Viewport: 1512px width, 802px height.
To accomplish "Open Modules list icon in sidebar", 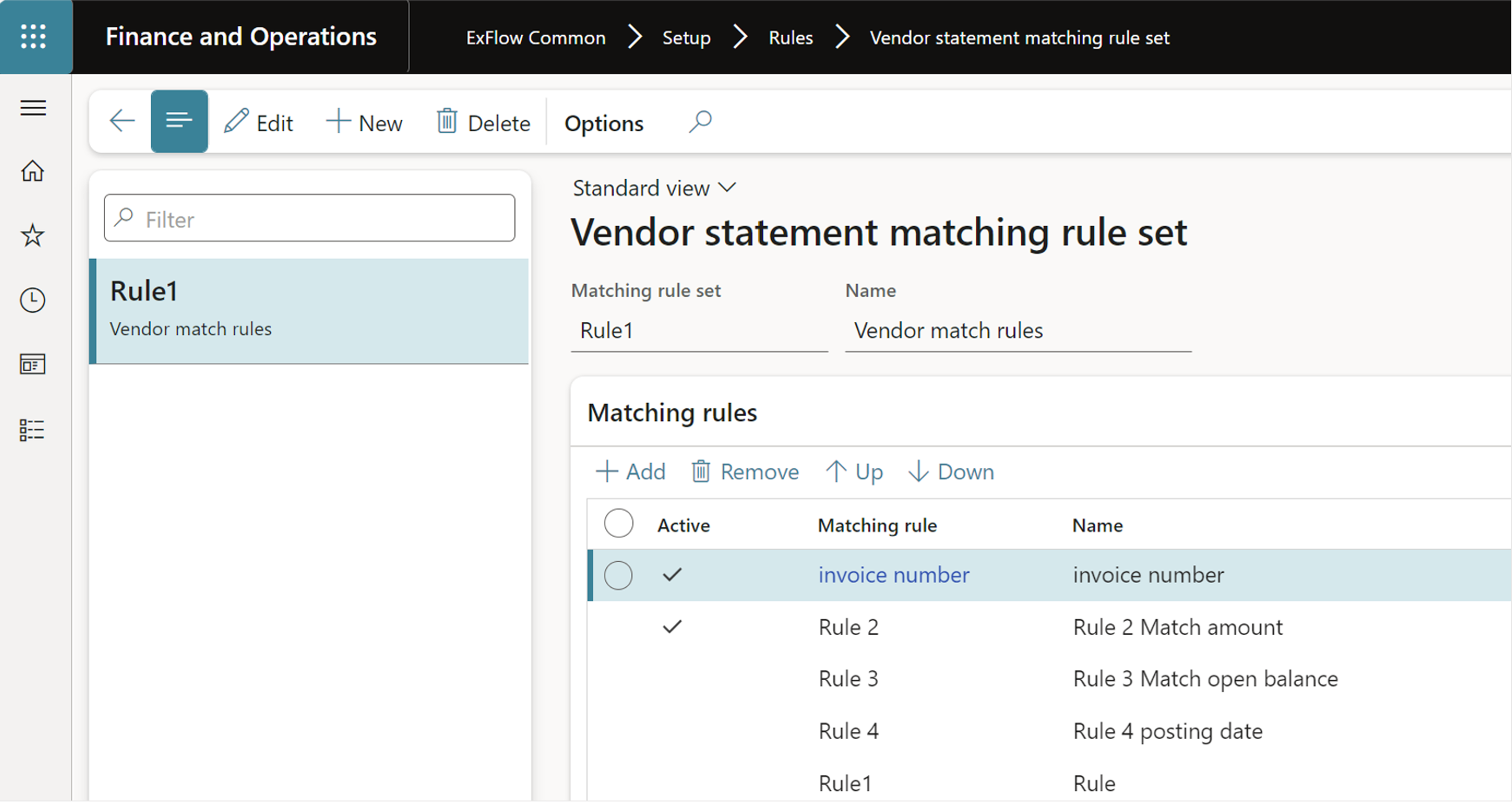I will 32,429.
